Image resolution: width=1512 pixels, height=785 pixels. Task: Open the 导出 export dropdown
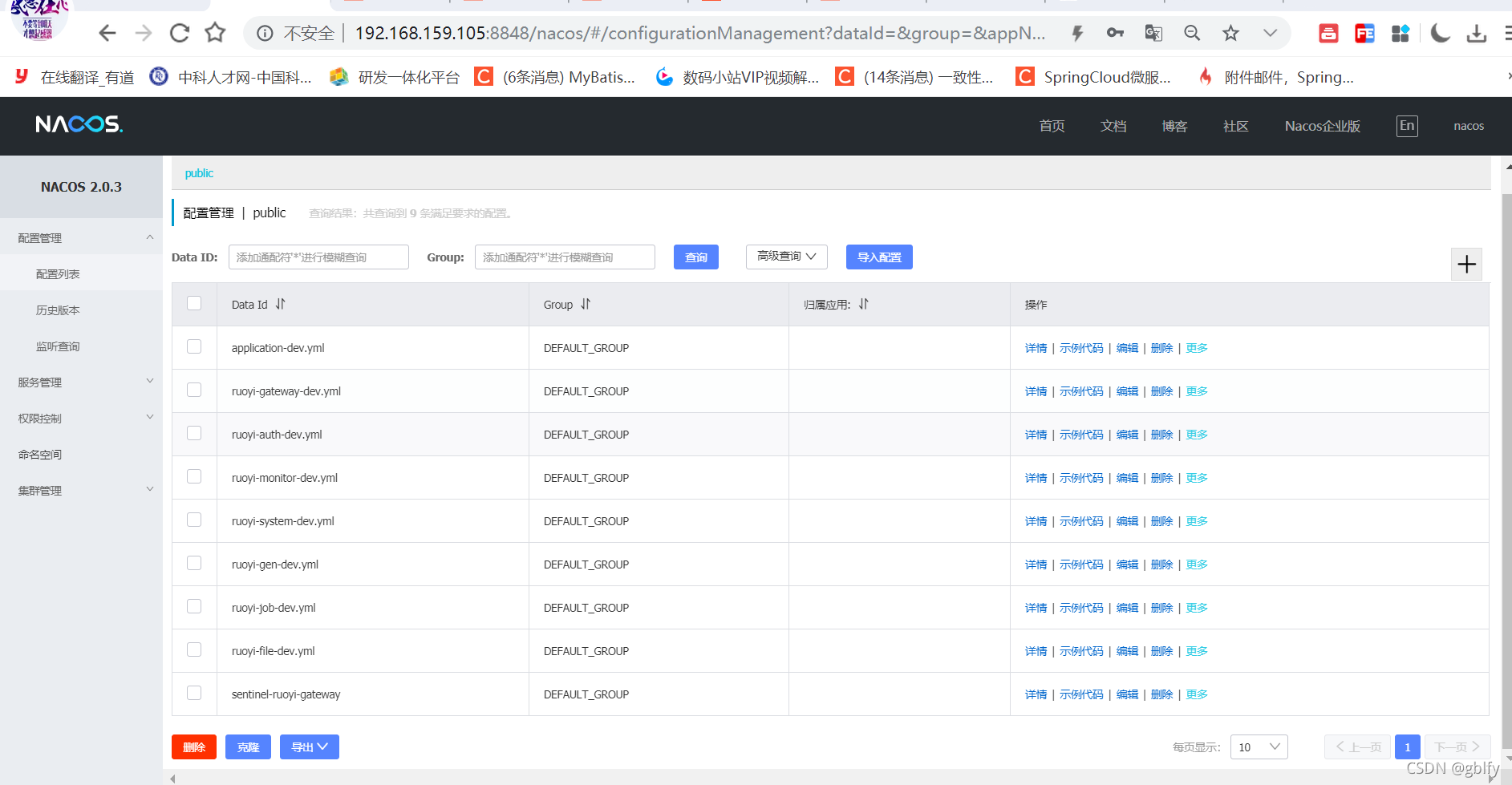click(x=310, y=747)
